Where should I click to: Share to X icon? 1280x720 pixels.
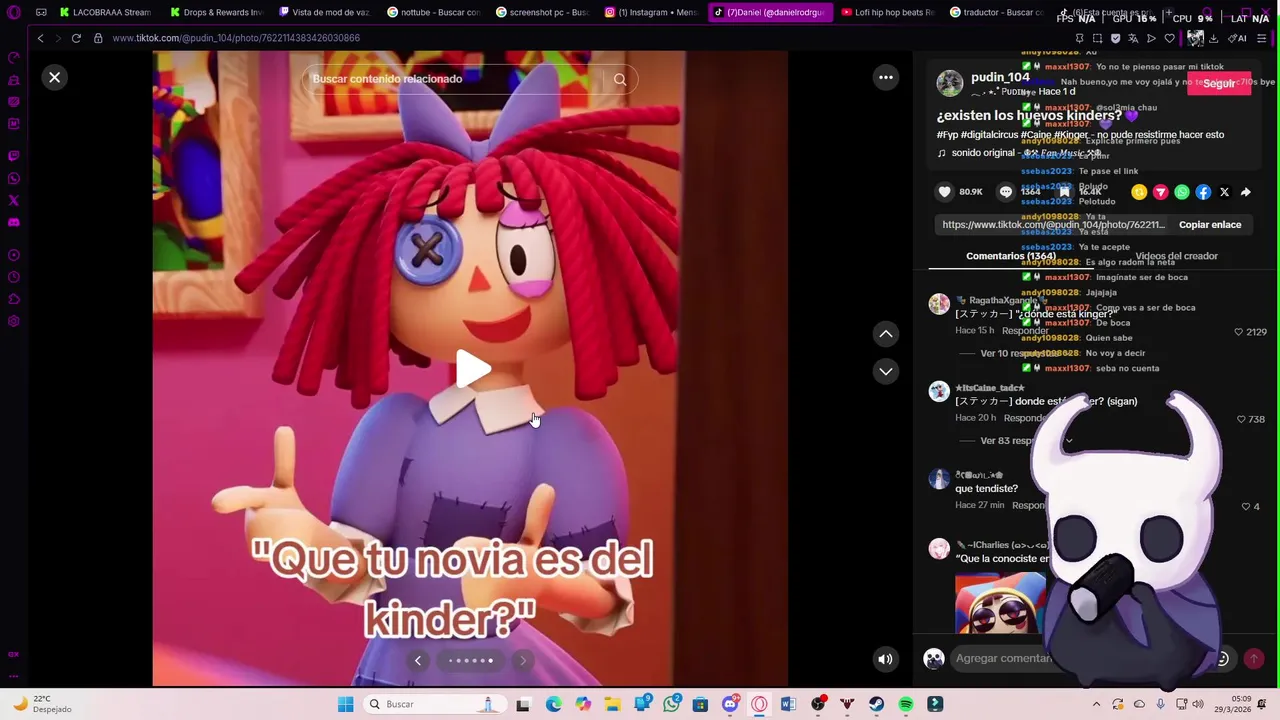tap(1224, 192)
